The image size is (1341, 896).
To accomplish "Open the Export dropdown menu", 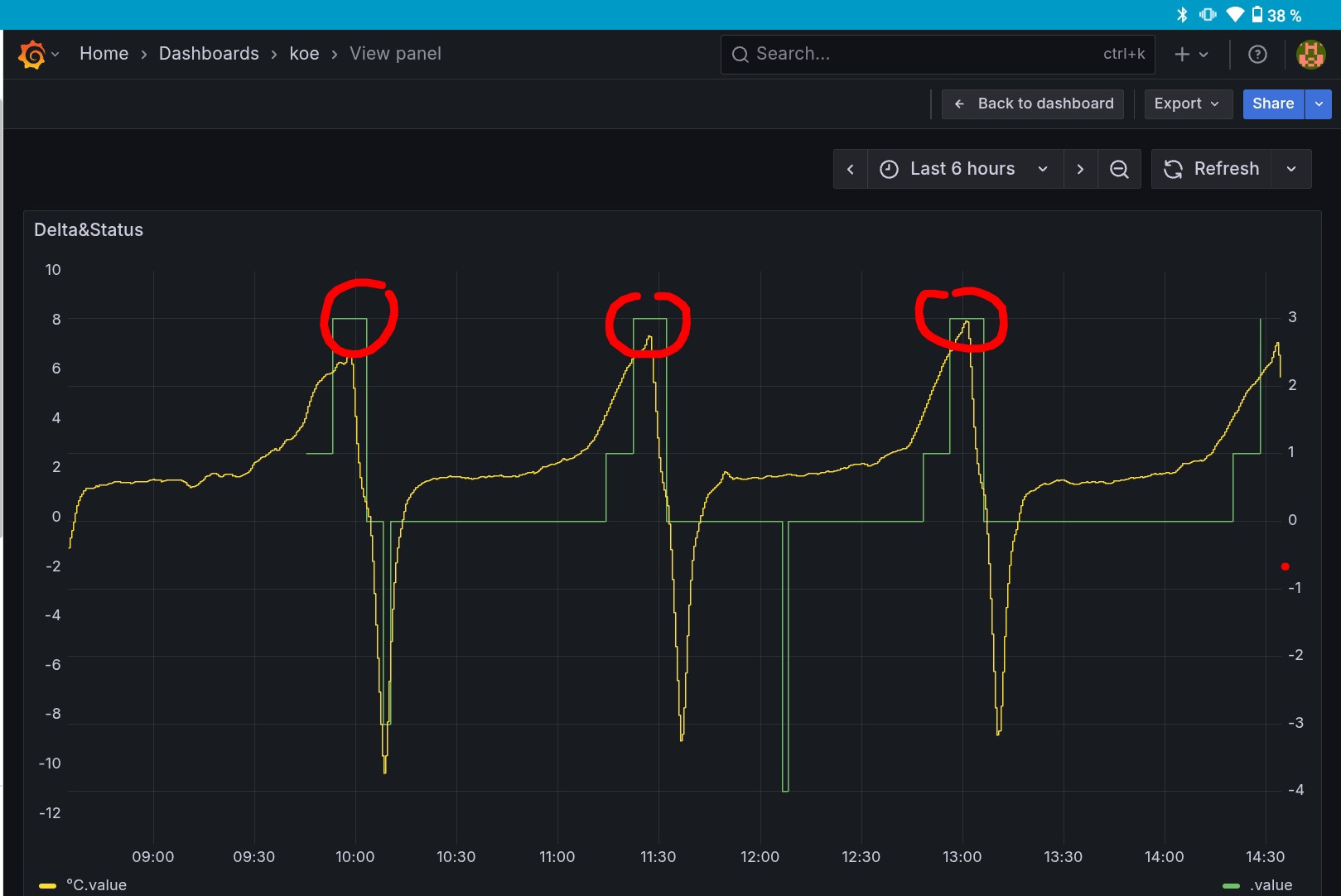I will tap(1187, 104).
